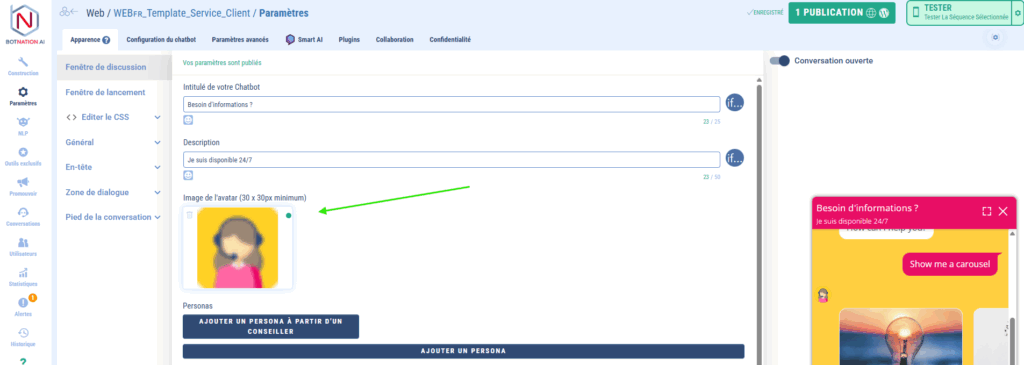Delete the avatar image with trash icon
Image resolution: width=1024 pixels, height=365 pixels.
pos(189,215)
